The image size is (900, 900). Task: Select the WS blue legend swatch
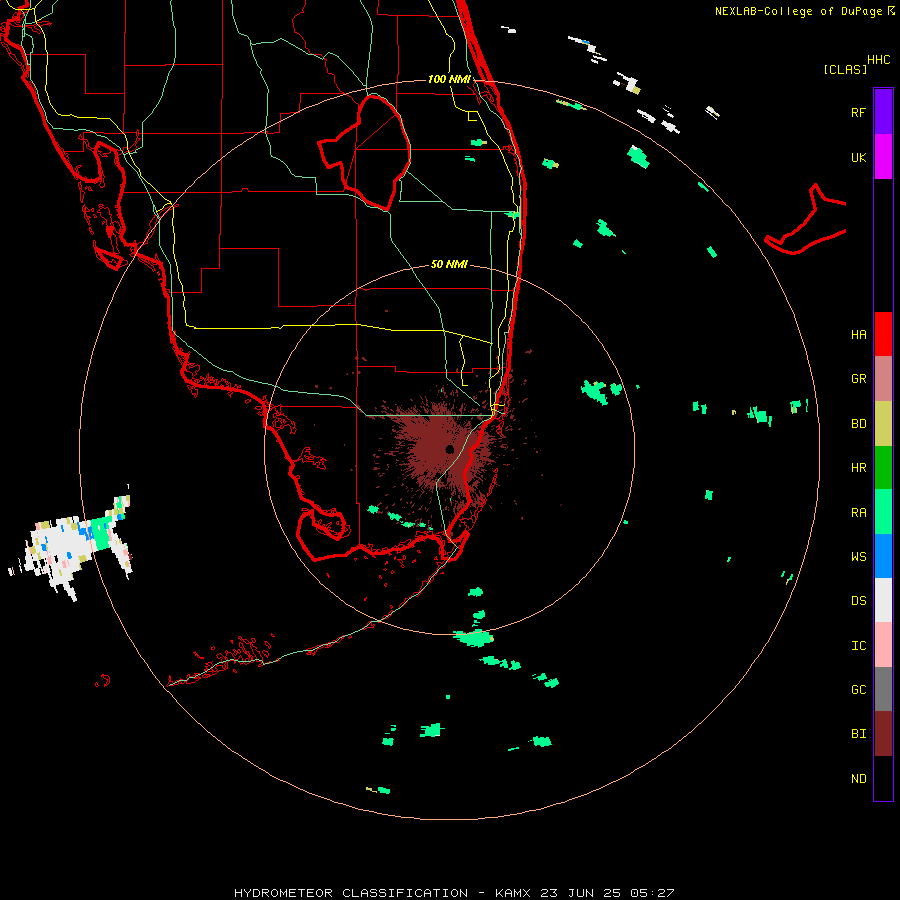click(x=883, y=556)
